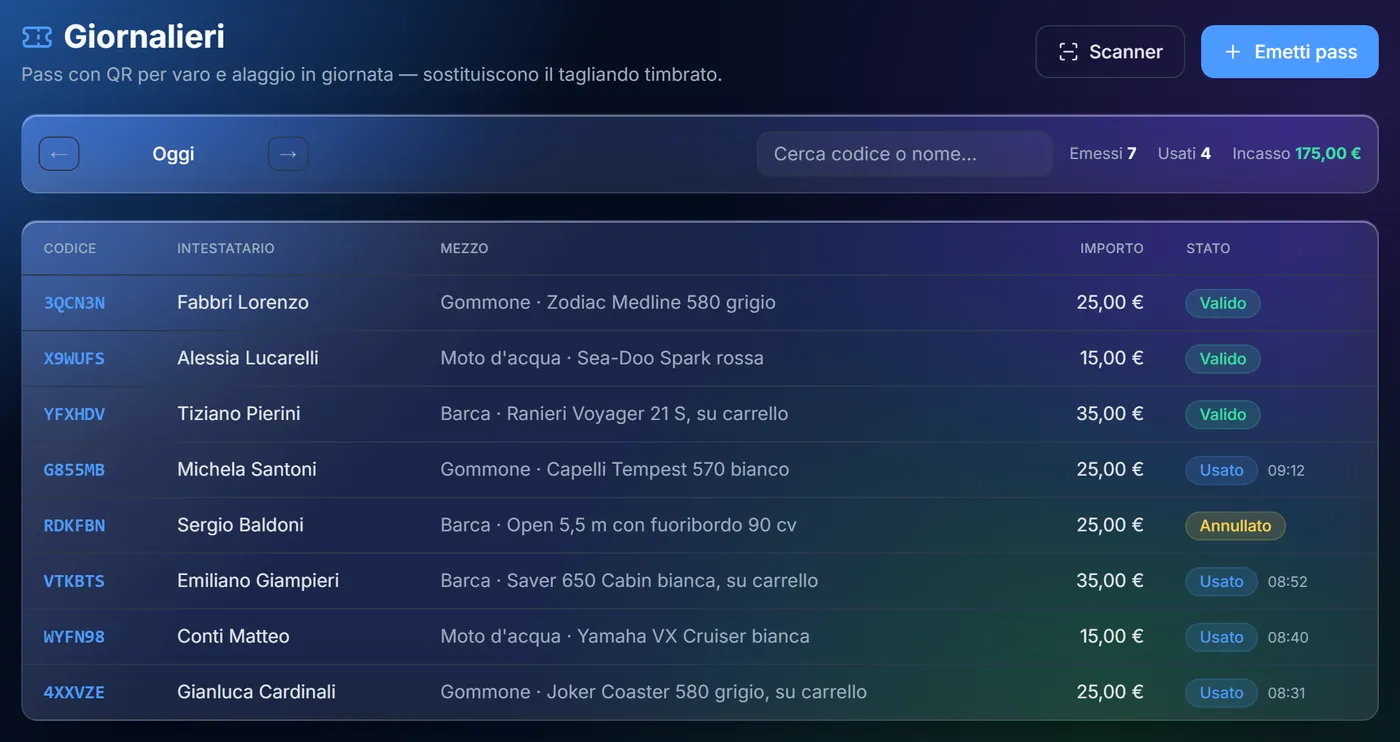Click the Incasso 175,00 € total

click(x=1296, y=154)
